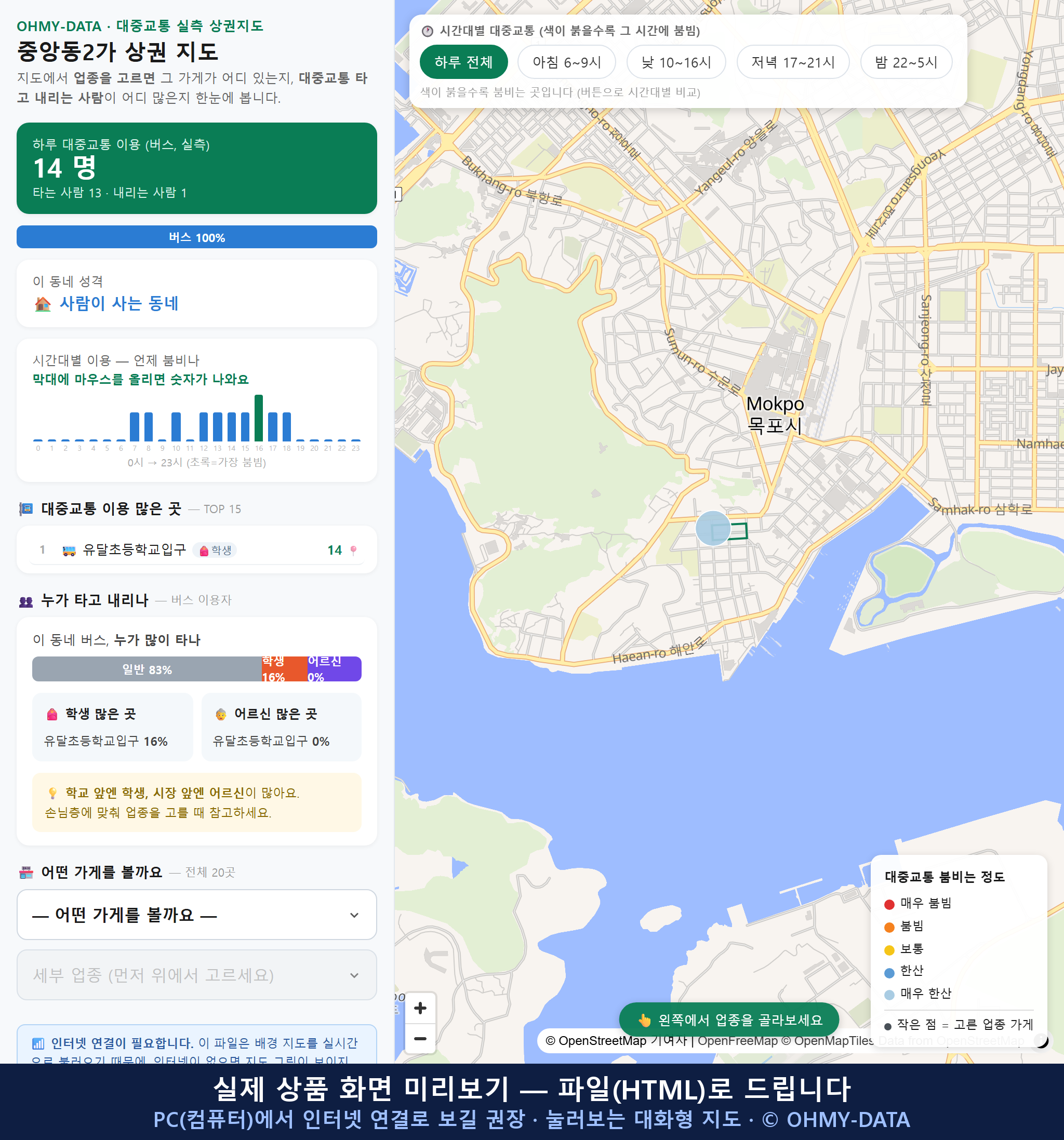
Task: Click the 학생 많은 곳 card
Action: click(112, 727)
